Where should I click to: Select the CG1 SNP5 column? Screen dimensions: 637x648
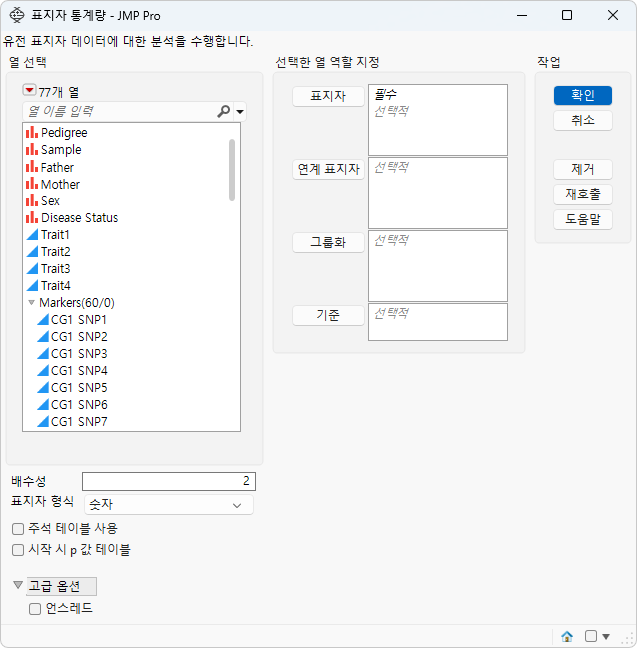click(x=79, y=388)
